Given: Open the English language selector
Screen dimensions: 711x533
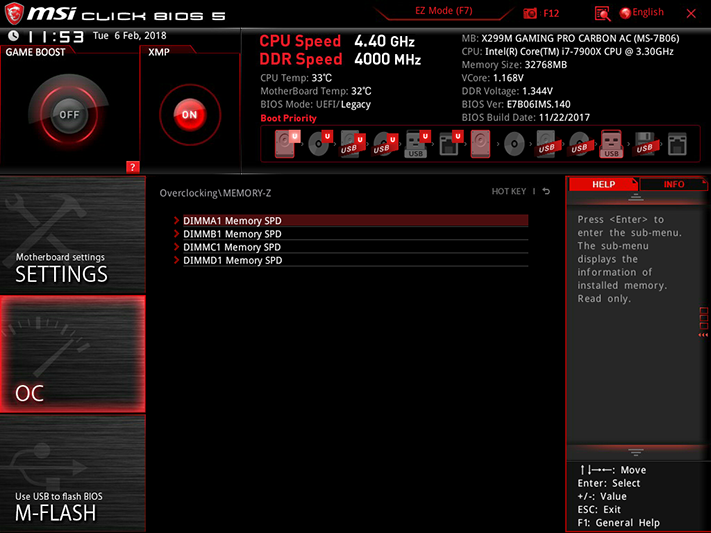Looking at the screenshot, I should click(642, 13).
